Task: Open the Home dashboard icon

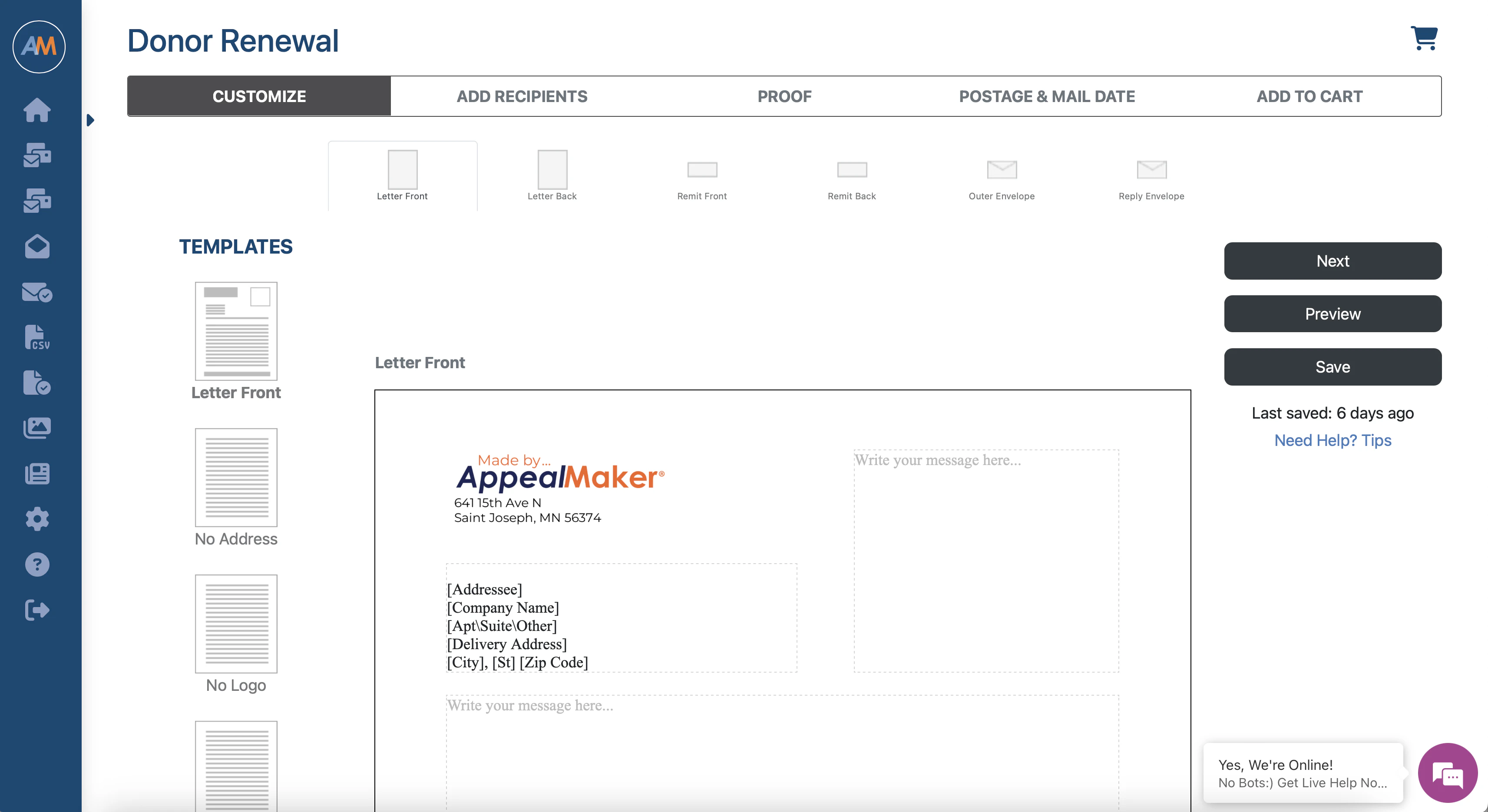Action: 37,111
